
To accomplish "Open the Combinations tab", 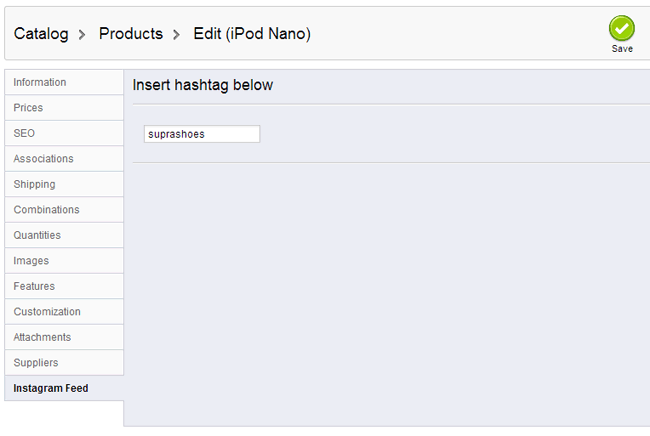I will click(46, 210).
